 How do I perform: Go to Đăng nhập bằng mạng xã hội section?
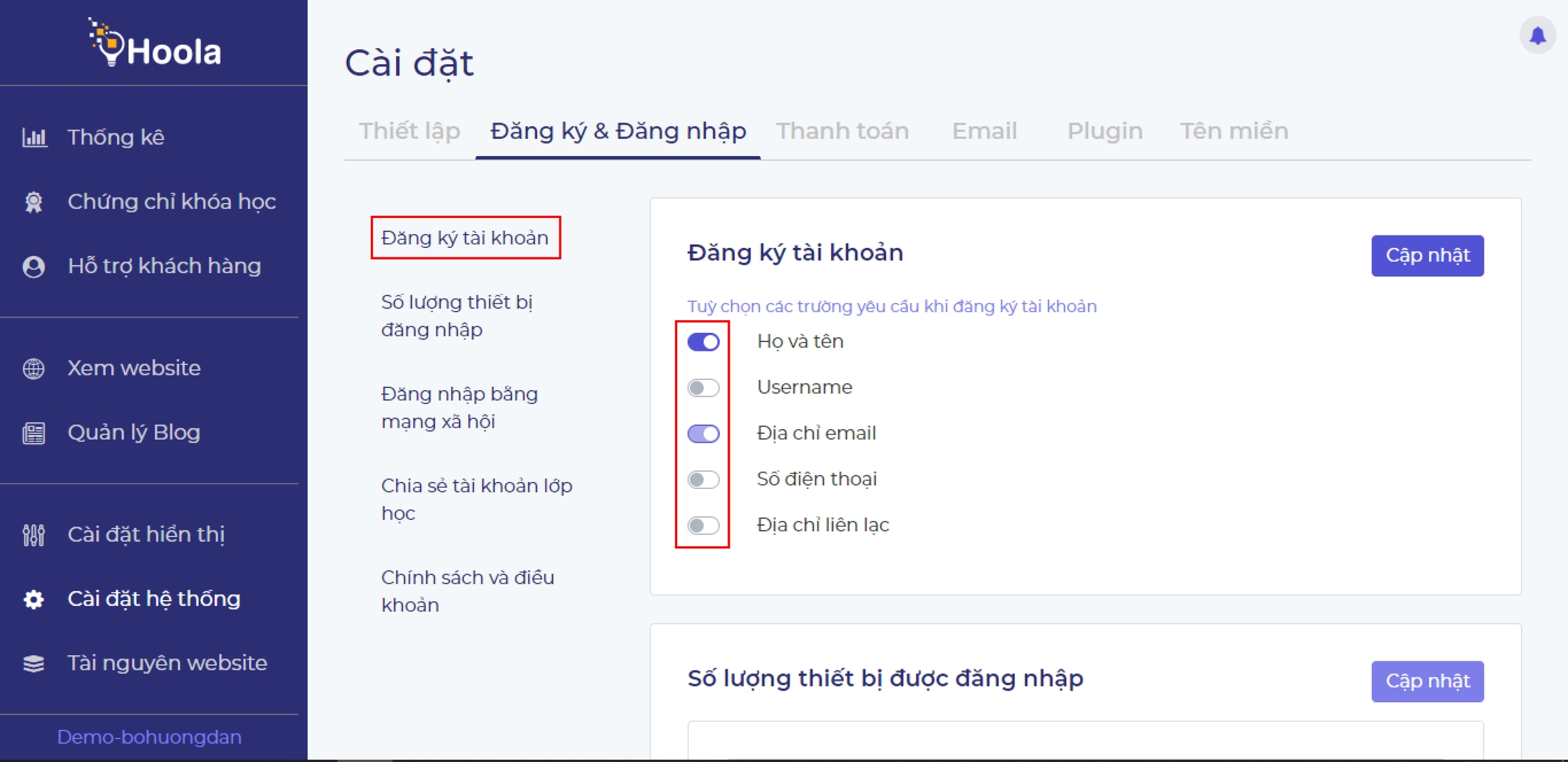pos(459,407)
